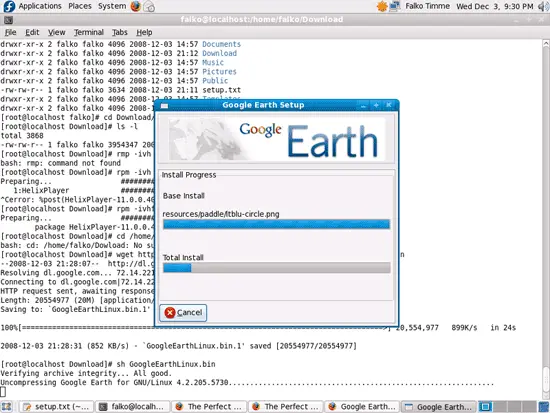
Task: Click the Fedora Applications logo icon
Action: coord(8,6)
